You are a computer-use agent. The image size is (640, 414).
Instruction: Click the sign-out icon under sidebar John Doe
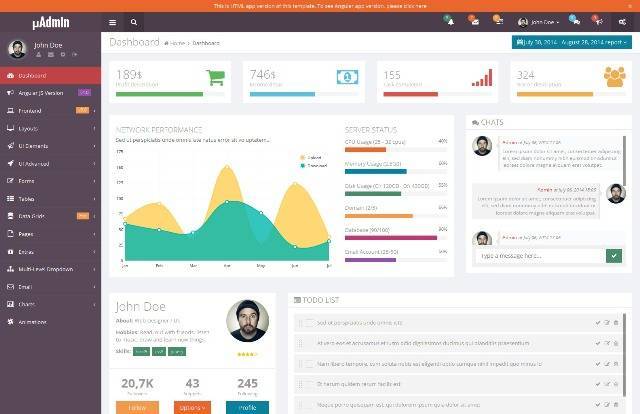click(x=75, y=54)
